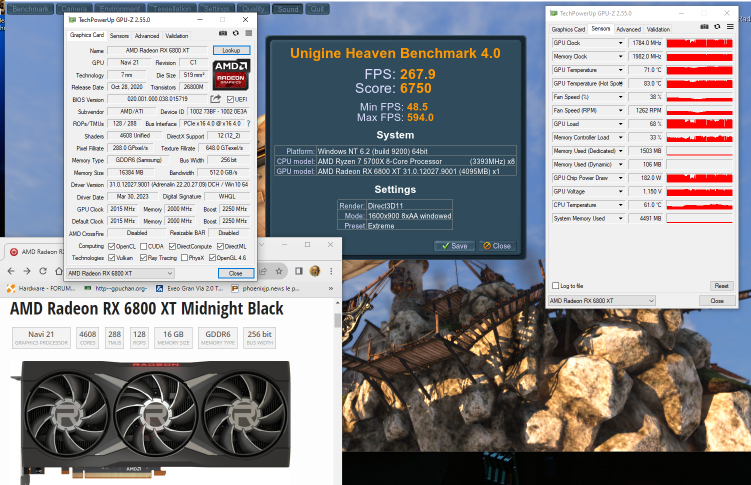Save the Heaven benchmark result
Image resolution: width=751 pixels, height=485 pixels.
tap(455, 246)
